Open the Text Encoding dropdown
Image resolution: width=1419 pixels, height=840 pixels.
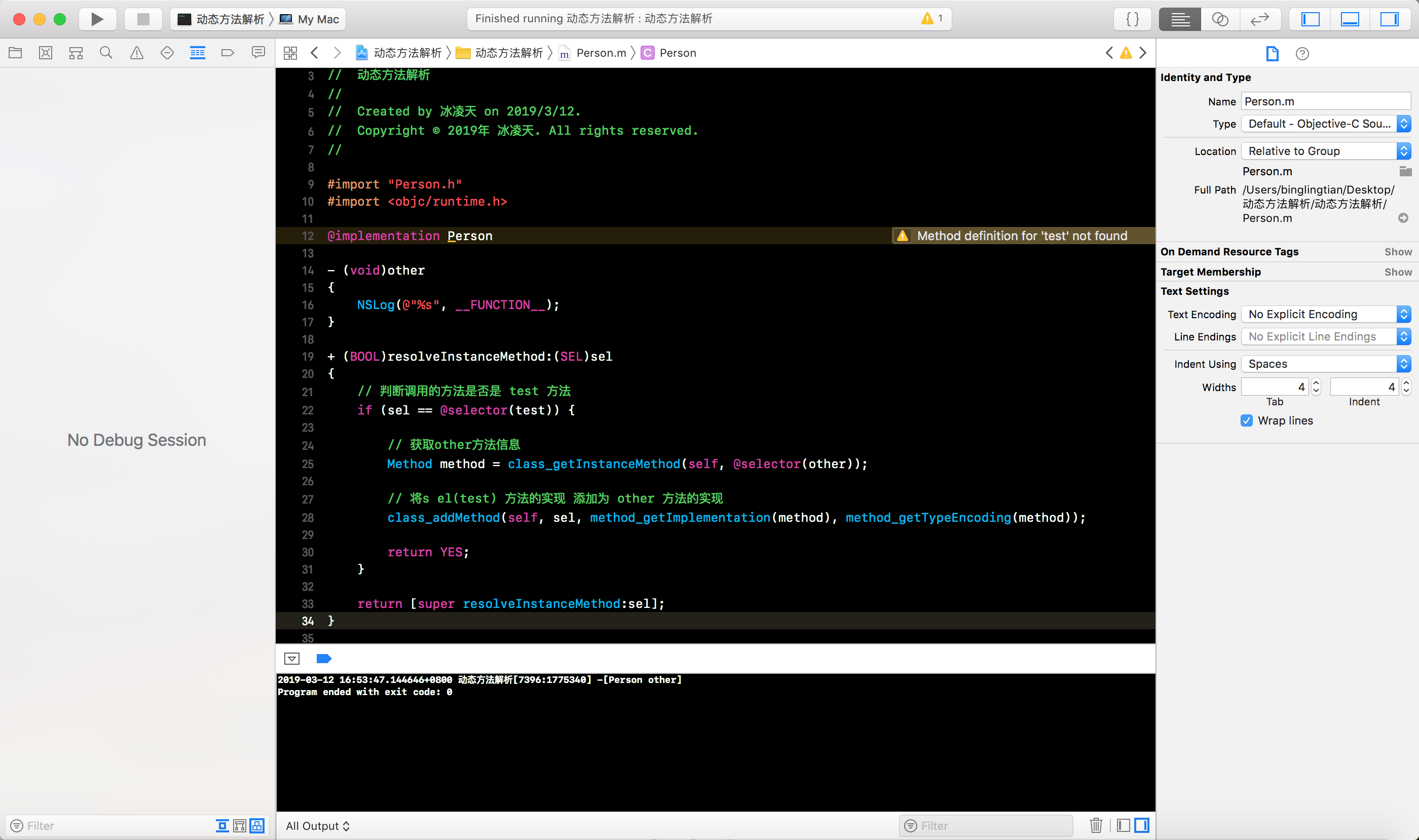tap(1325, 314)
